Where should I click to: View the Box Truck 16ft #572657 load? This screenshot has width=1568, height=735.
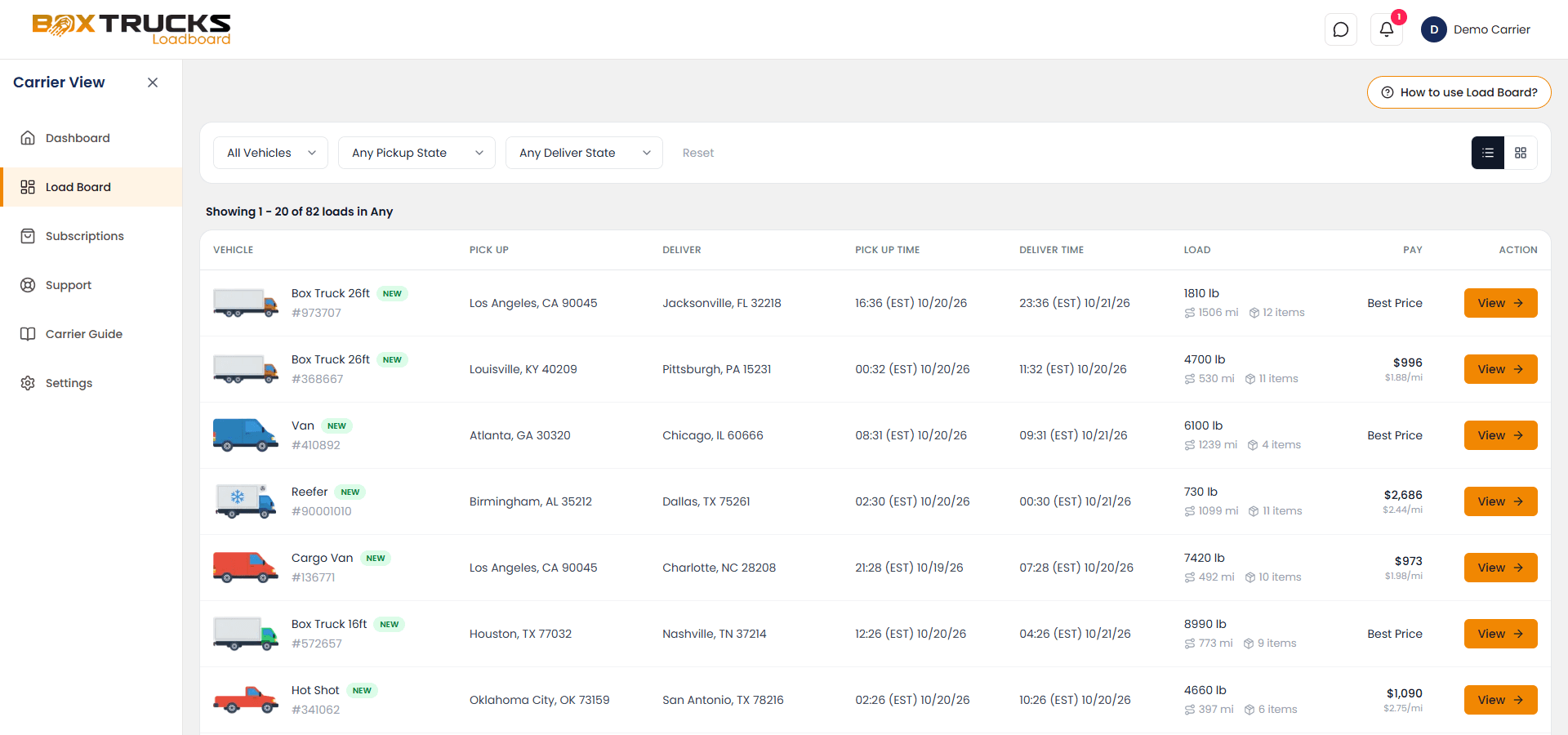[x=1501, y=634]
